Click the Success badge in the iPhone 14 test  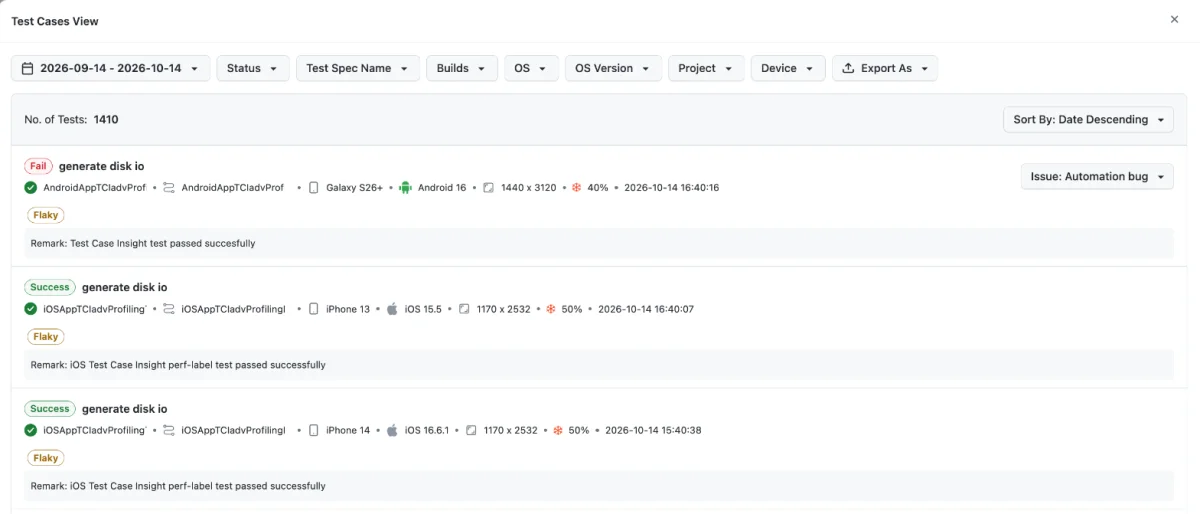click(50, 409)
